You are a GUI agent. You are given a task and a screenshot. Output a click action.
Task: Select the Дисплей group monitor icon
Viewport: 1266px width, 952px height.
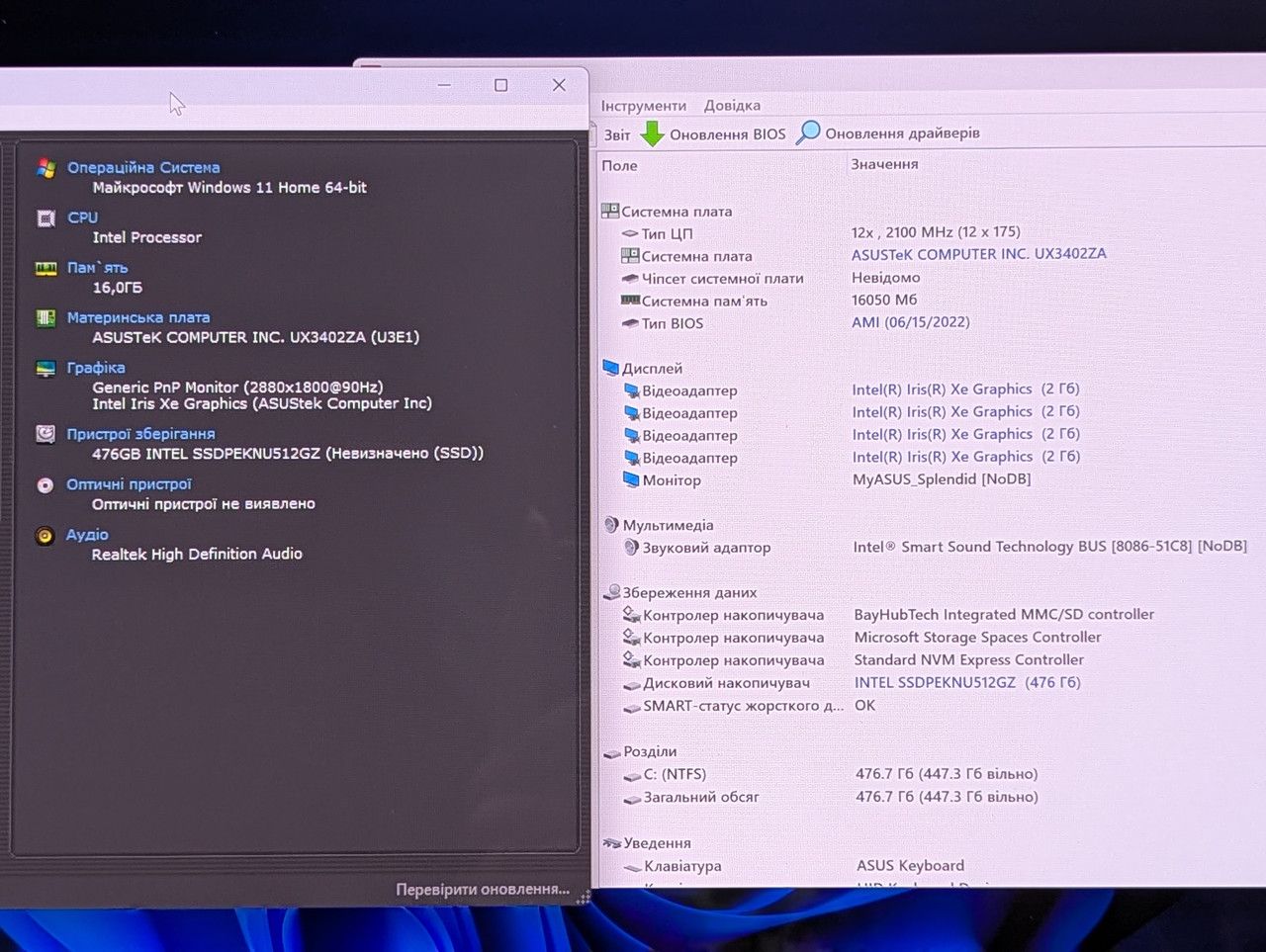(611, 368)
